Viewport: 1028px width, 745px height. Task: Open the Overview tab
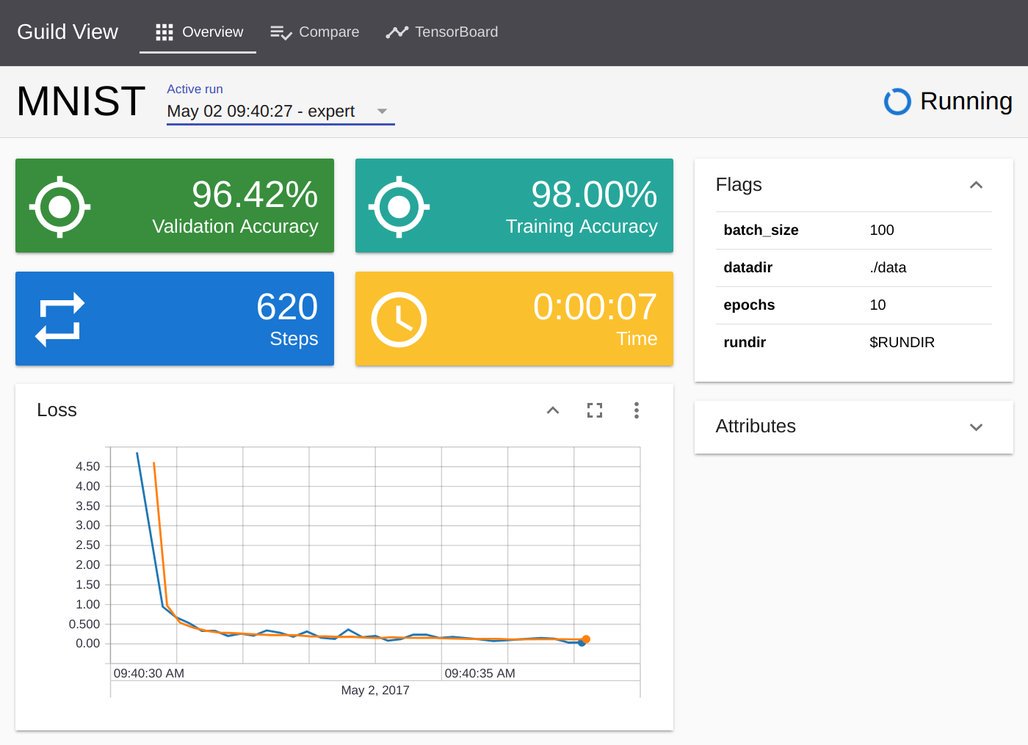[198, 32]
